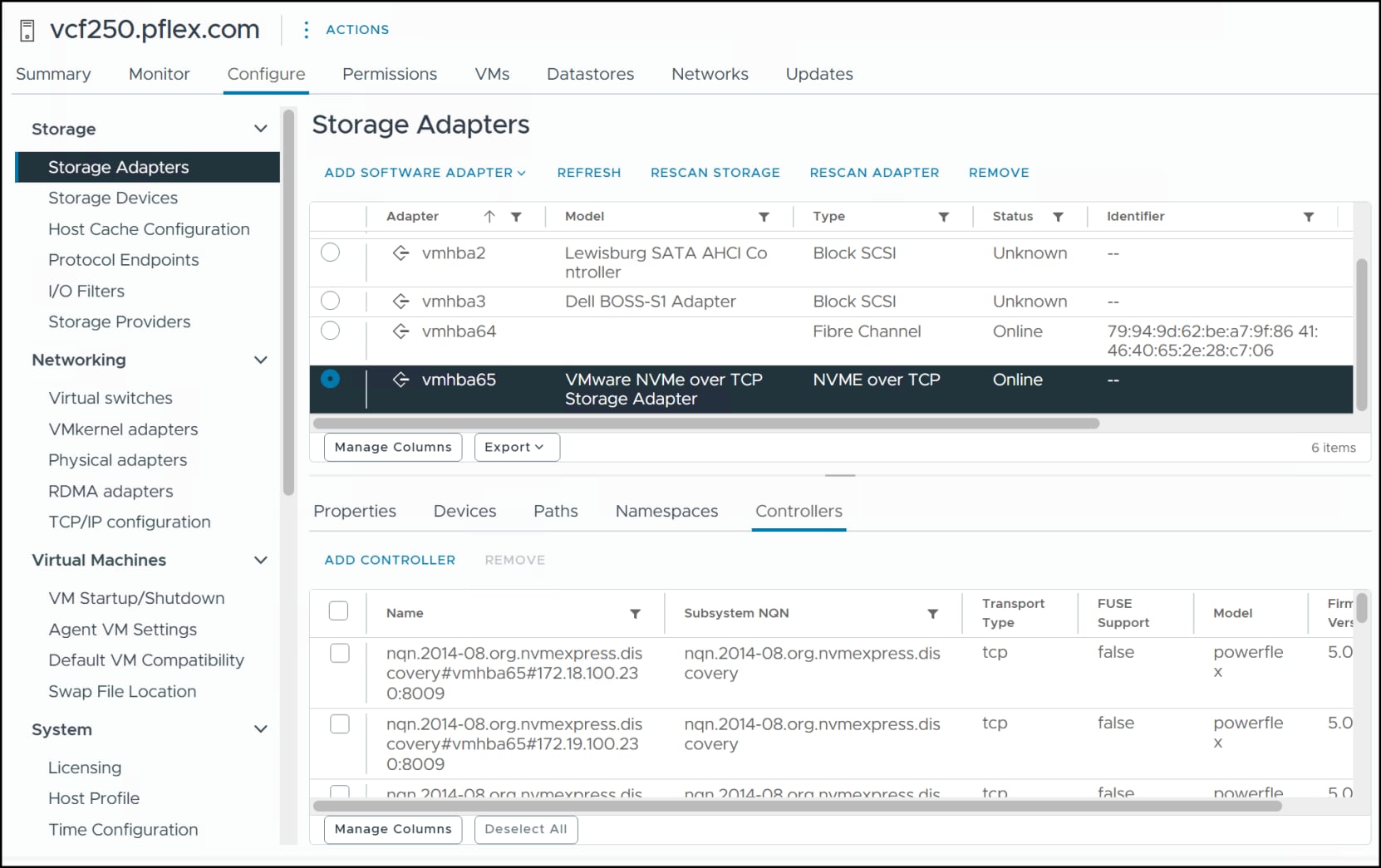Filter the Adapter column
The height and width of the screenshot is (868, 1381).
coord(516,217)
